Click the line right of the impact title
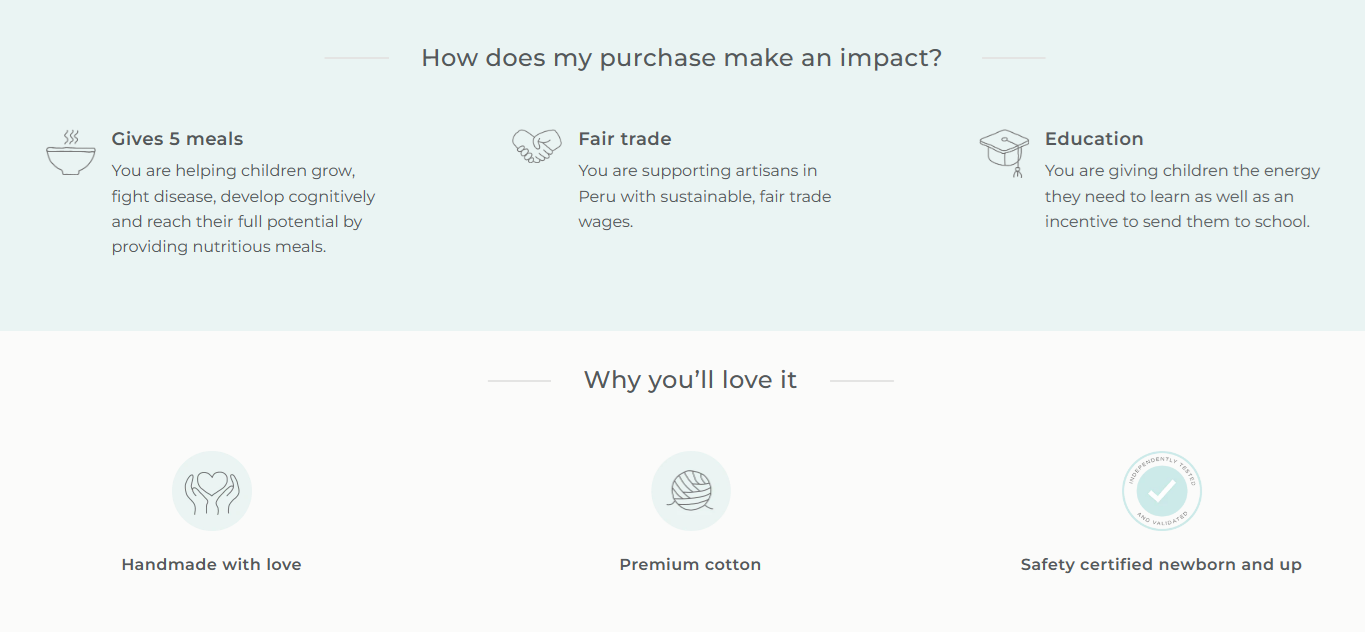The image size is (1365, 632). [x=1012, y=58]
